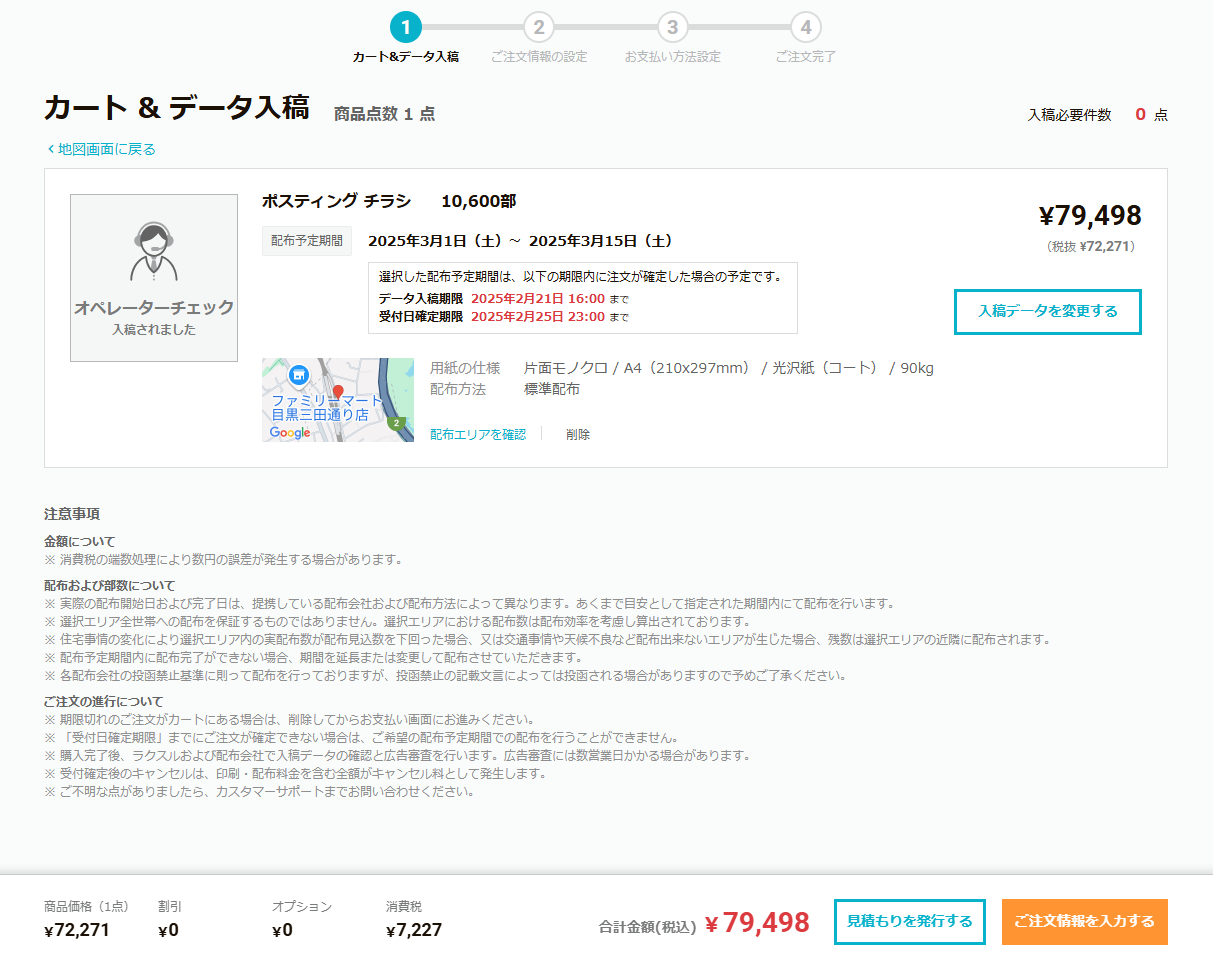Image resolution: width=1213 pixels, height=967 pixels.
Task: Click the footer オプション ¥0 value
Action: (282, 930)
